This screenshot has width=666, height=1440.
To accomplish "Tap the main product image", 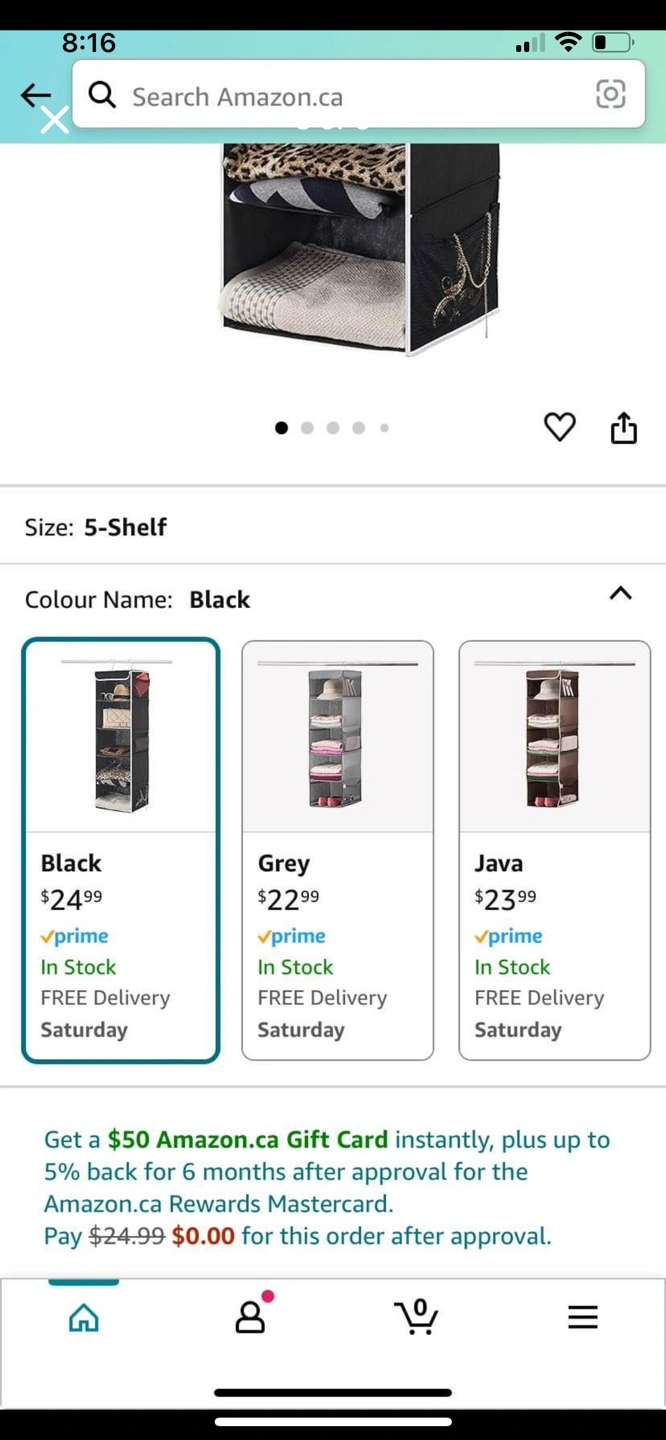I will tap(358, 250).
